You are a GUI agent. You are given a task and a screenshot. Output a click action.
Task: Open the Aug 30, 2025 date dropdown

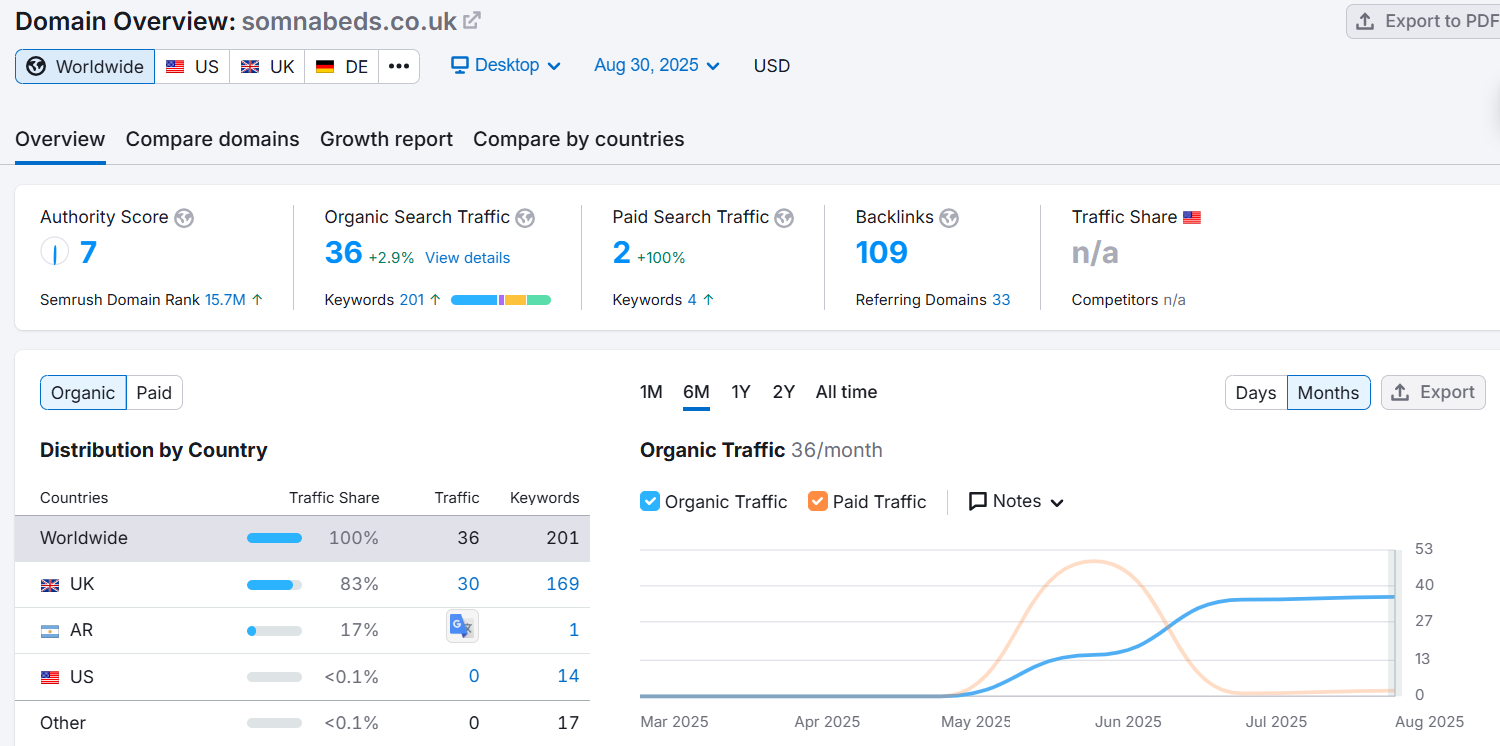click(x=656, y=66)
